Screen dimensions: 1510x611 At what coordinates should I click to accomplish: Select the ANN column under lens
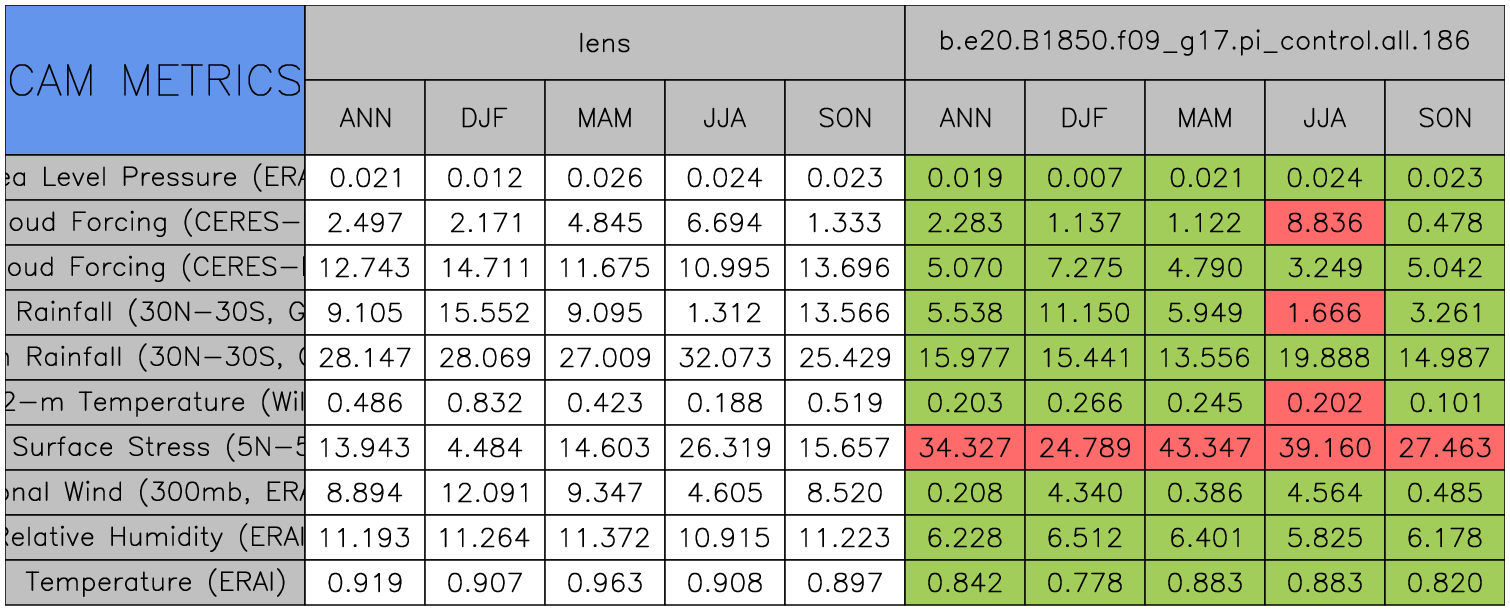(365, 118)
